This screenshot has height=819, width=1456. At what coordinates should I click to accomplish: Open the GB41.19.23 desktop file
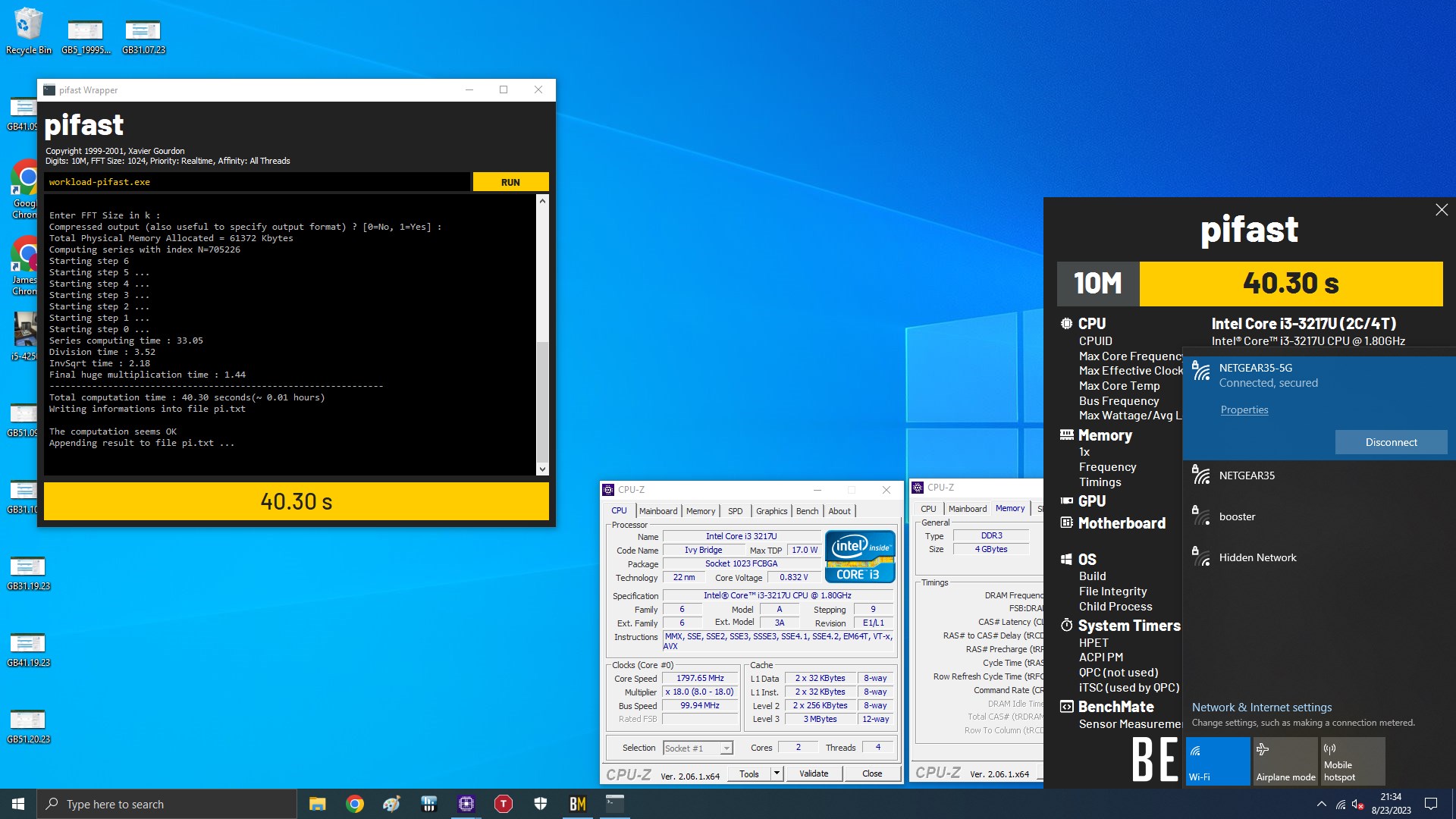point(28,650)
